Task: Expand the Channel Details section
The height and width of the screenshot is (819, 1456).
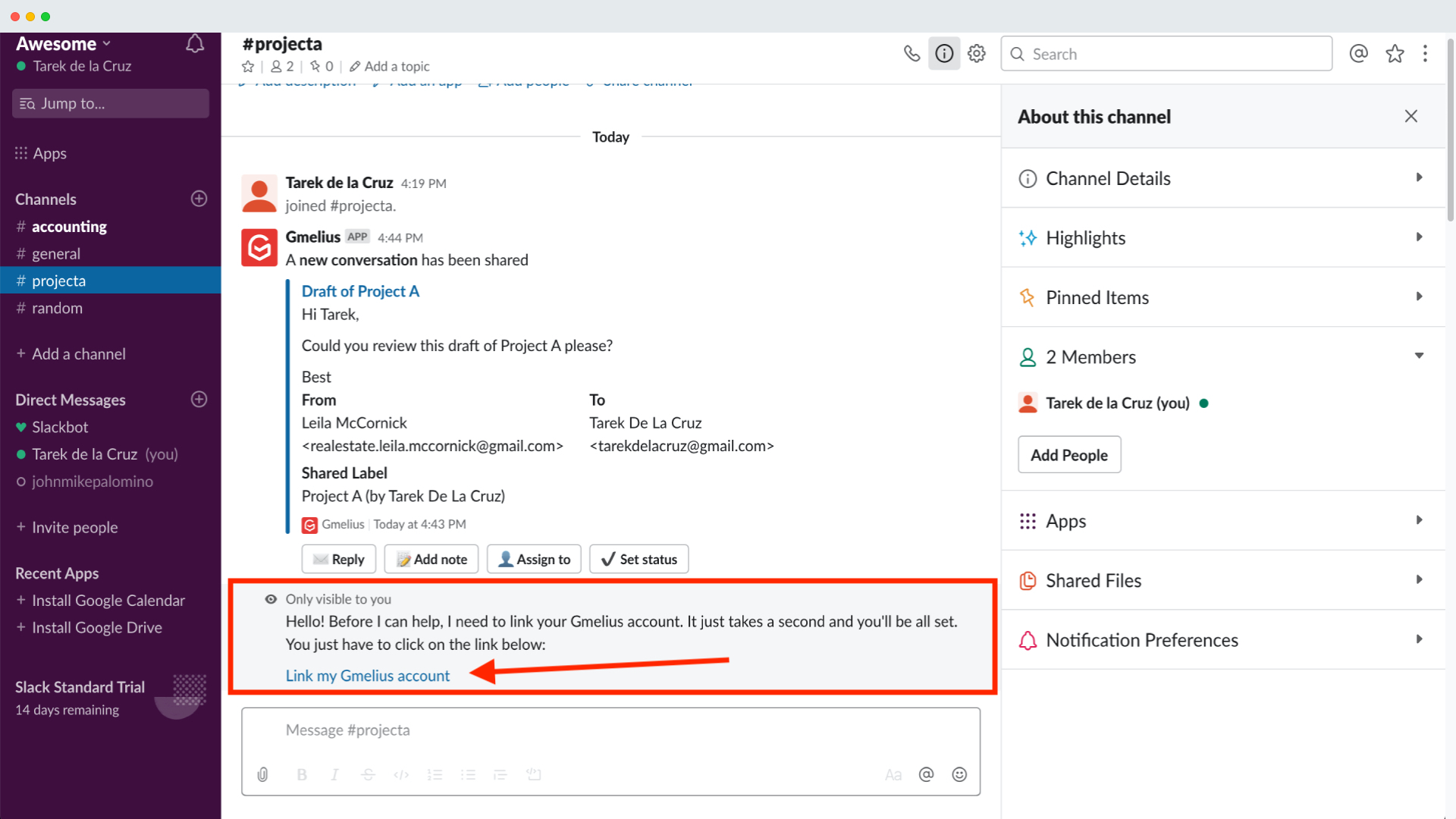Action: (x=1222, y=178)
